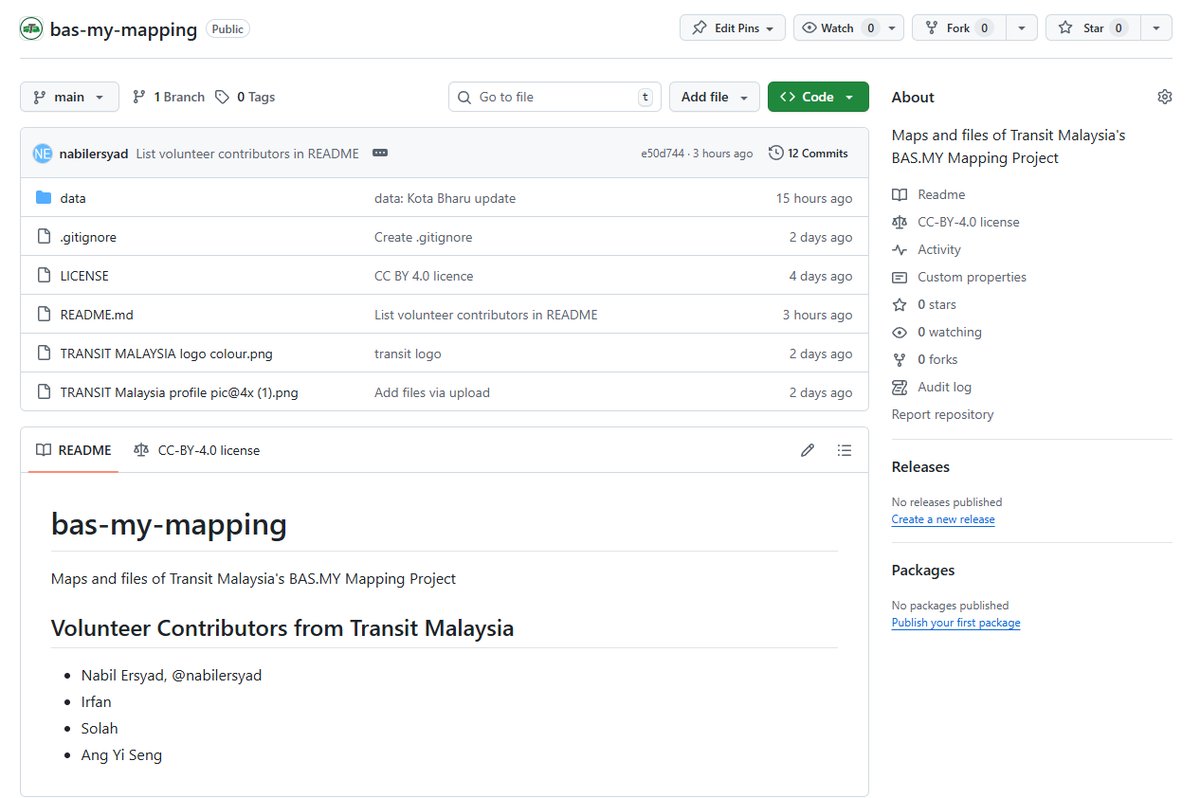This screenshot has height=798, width=1200.
Task: Open the Edit Pins dropdown
Action: [x=733, y=28]
